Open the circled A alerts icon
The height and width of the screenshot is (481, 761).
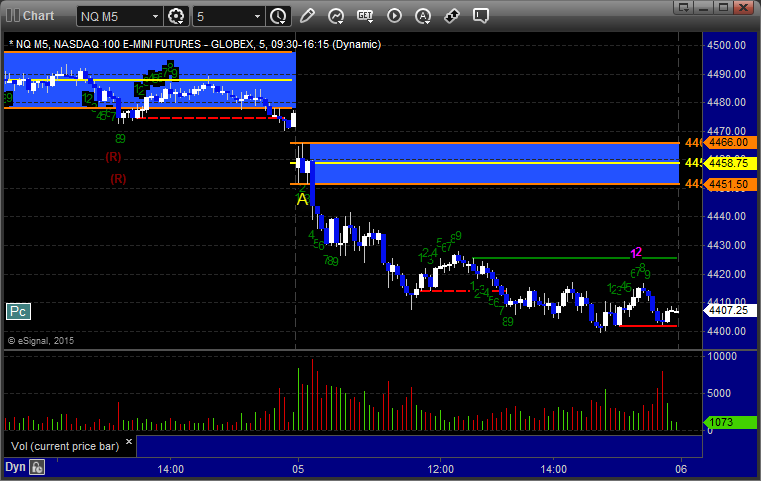423,16
